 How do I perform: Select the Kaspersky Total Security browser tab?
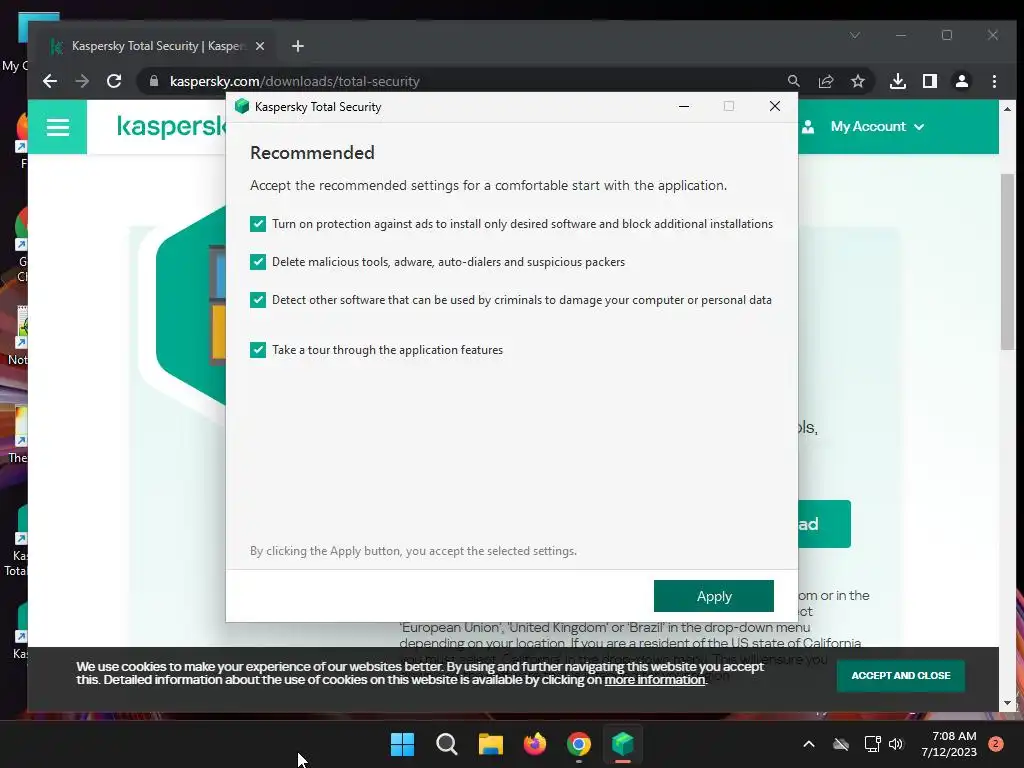(x=157, y=46)
